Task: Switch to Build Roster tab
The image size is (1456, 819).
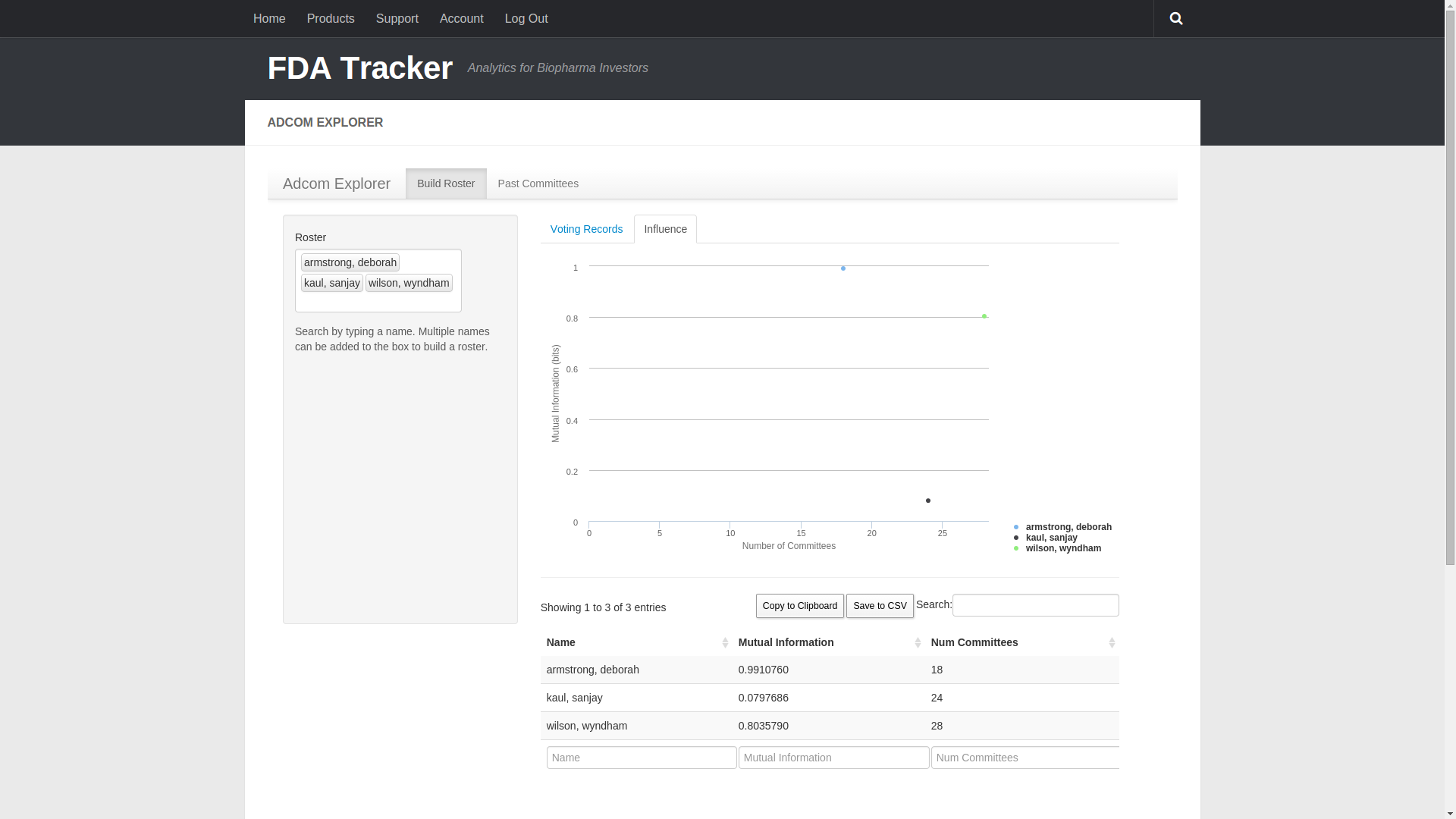Action: pyautogui.click(x=446, y=184)
